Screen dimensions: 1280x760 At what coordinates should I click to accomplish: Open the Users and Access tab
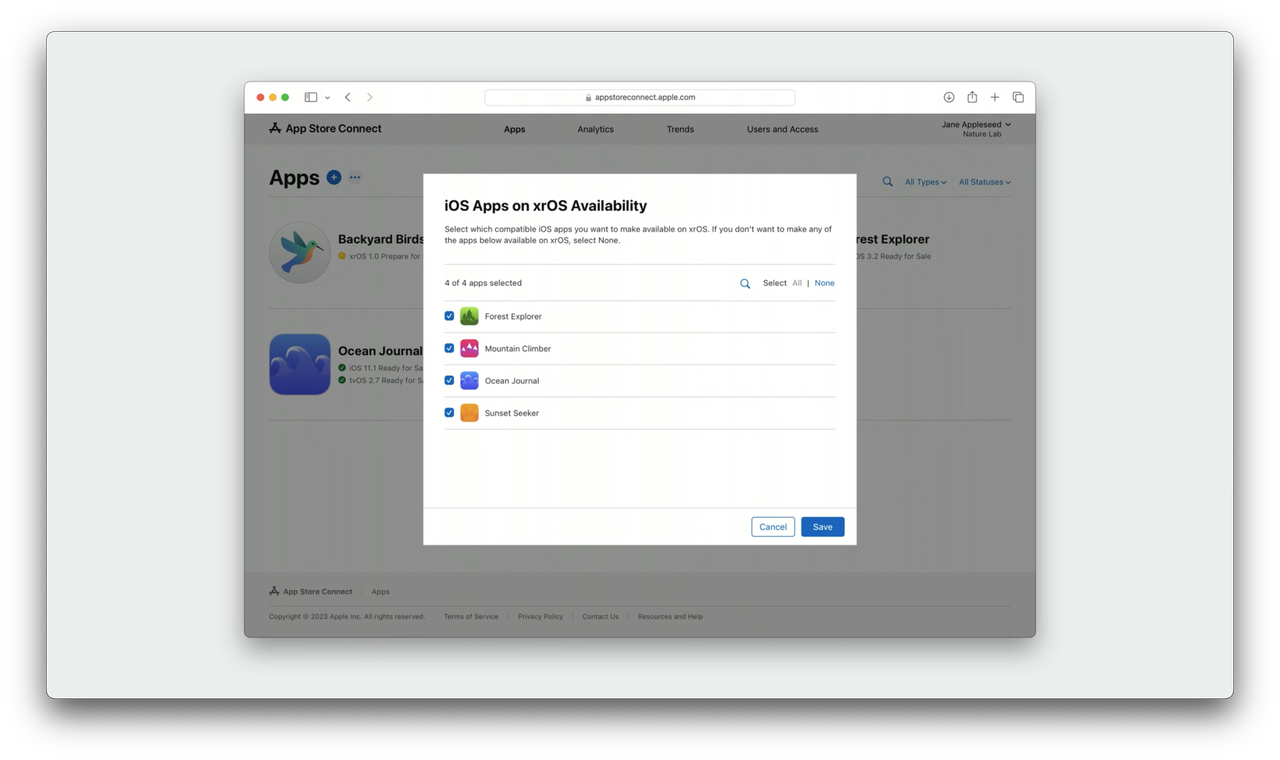pos(782,129)
